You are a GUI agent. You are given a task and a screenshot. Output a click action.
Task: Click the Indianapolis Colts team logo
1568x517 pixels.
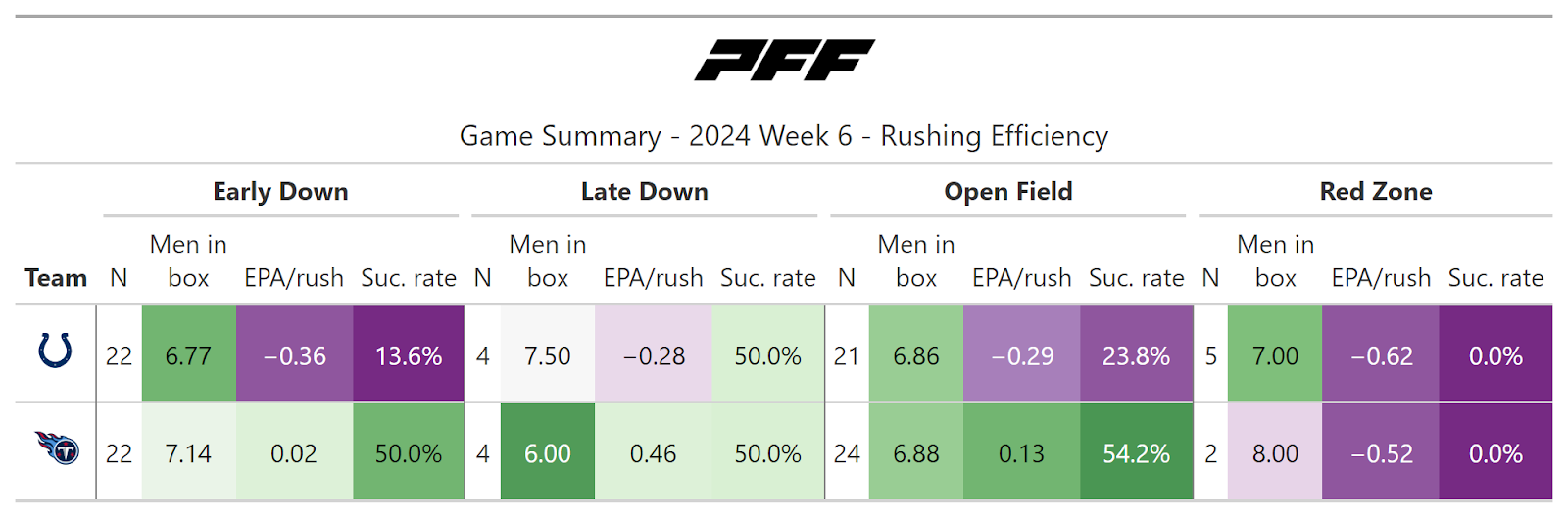point(55,351)
